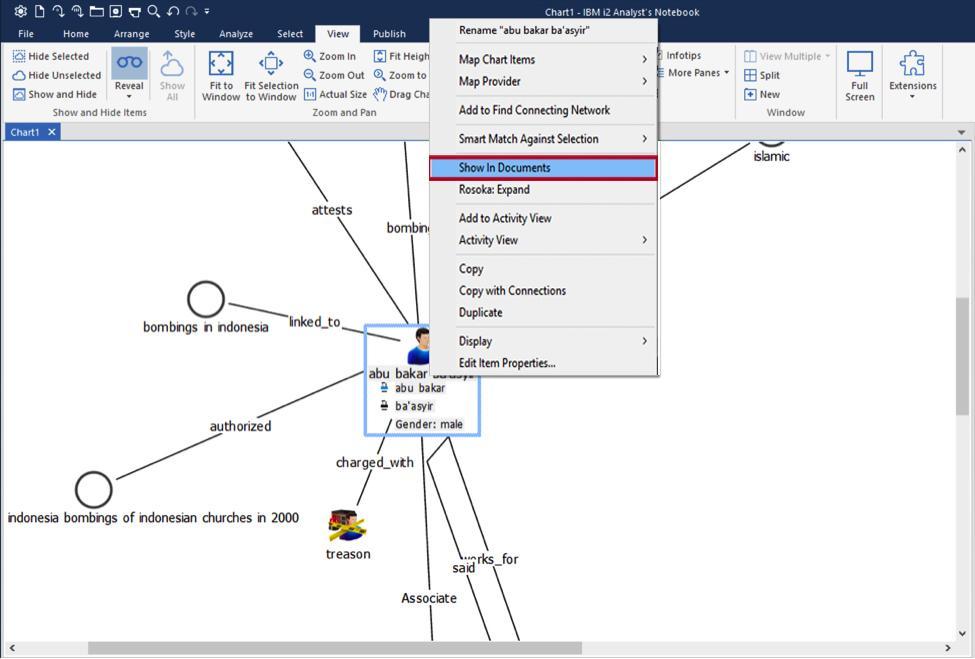Click the Split window icon
Screen dimensions: 975x659
tap(752, 75)
